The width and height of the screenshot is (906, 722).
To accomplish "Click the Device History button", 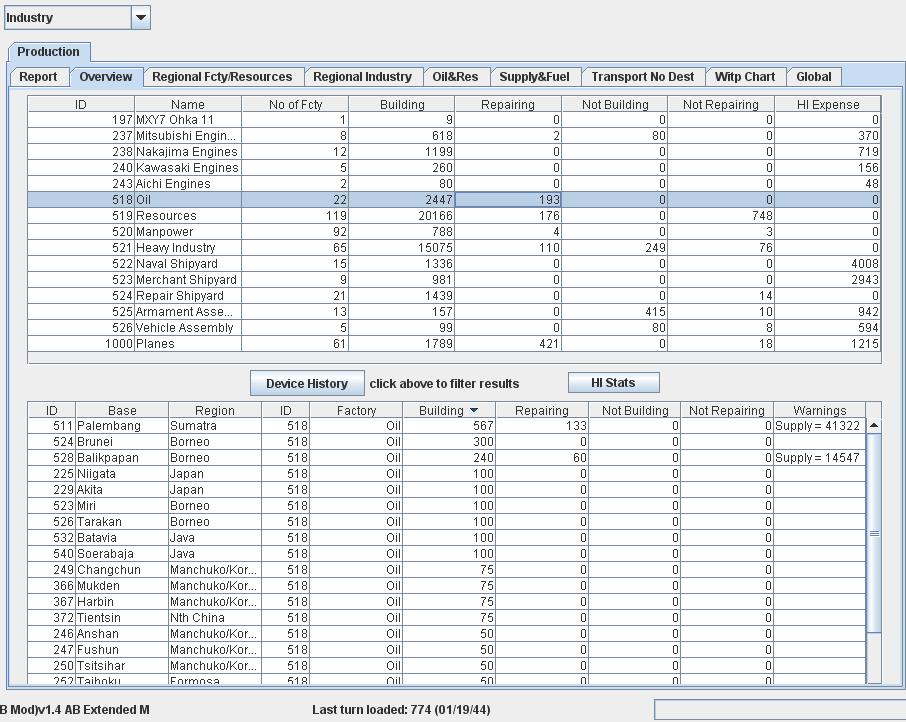I will [x=307, y=384].
